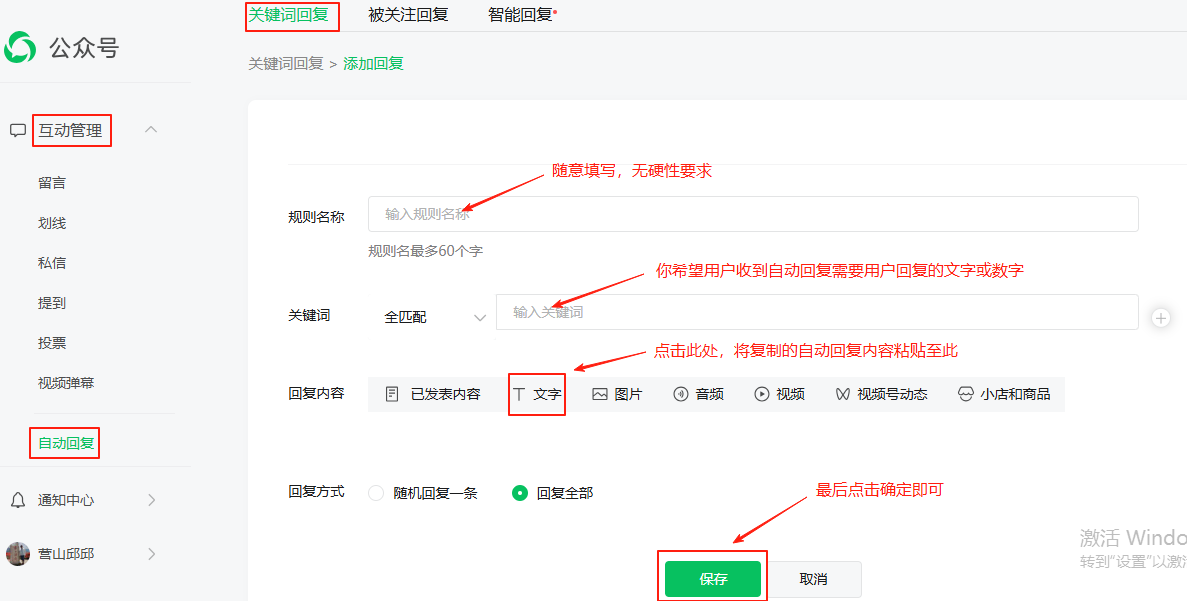
Task: Switch to the 智能回复 tab
Action: coord(521,14)
